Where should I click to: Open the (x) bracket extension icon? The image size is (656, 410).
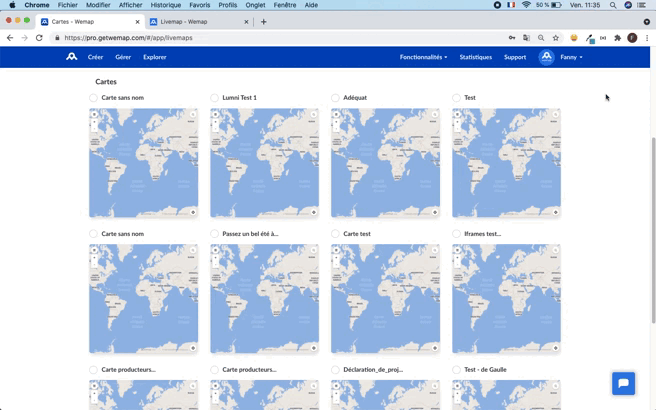pyautogui.click(x=603, y=38)
